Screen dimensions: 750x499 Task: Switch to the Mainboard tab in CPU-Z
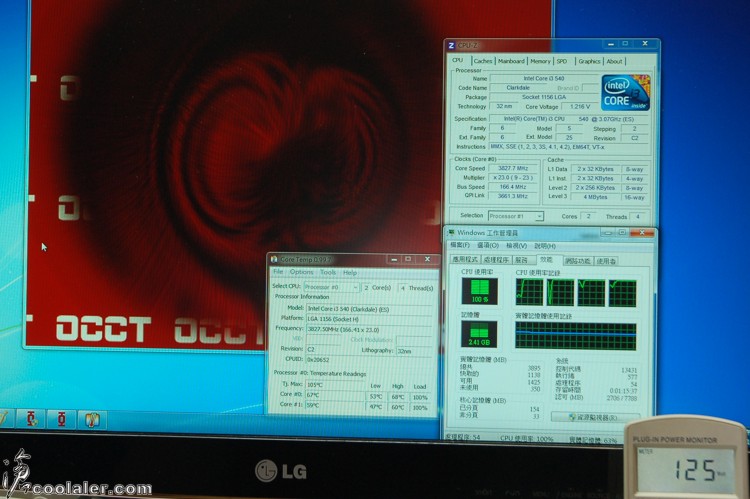tap(511, 61)
